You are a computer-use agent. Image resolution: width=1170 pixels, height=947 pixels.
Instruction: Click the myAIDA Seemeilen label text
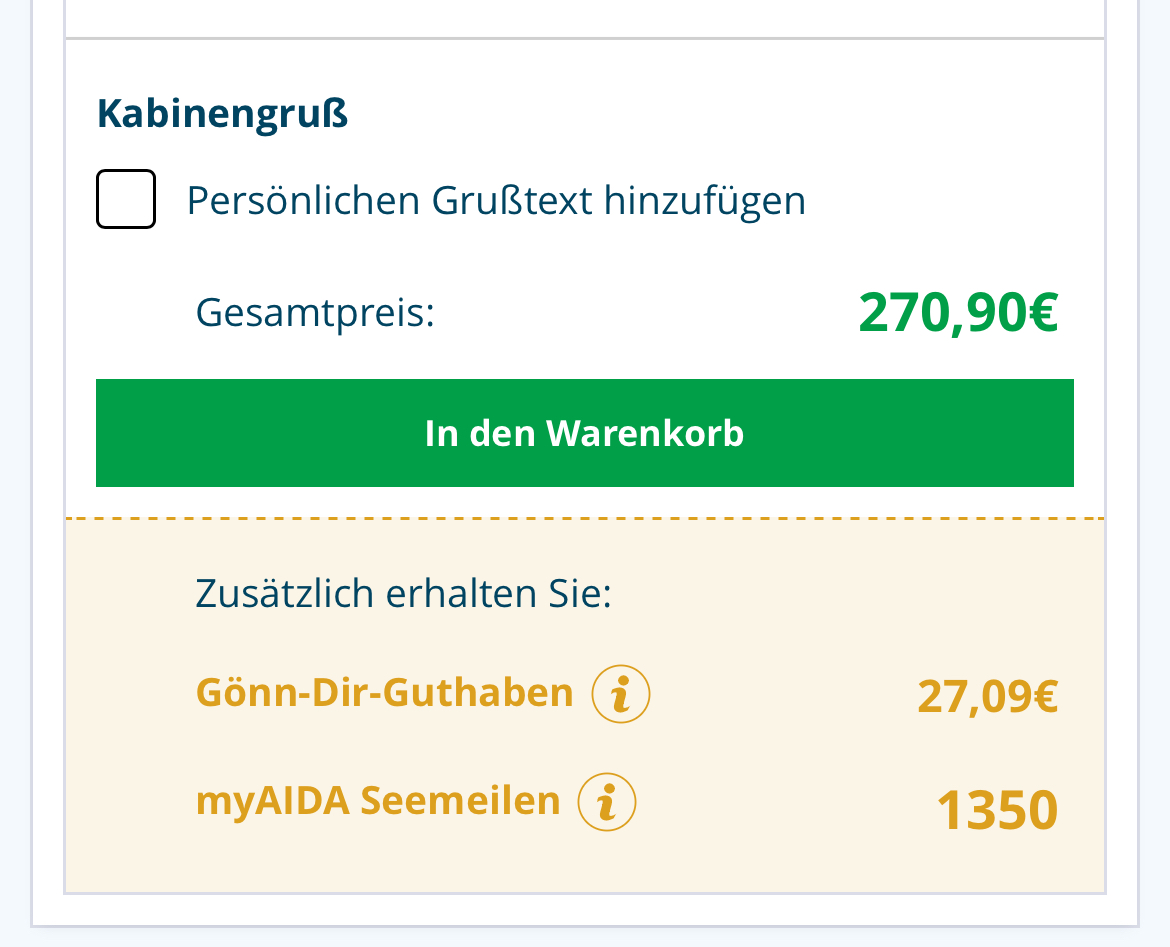pyautogui.click(x=378, y=801)
